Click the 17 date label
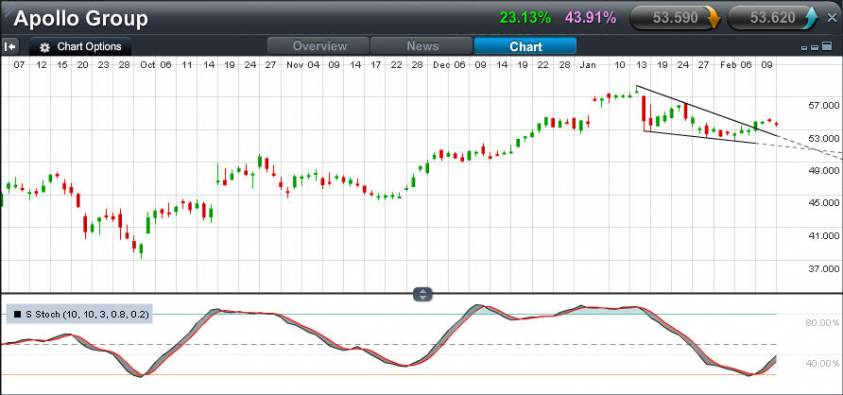This screenshot has height=395, width=843. (376, 64)
